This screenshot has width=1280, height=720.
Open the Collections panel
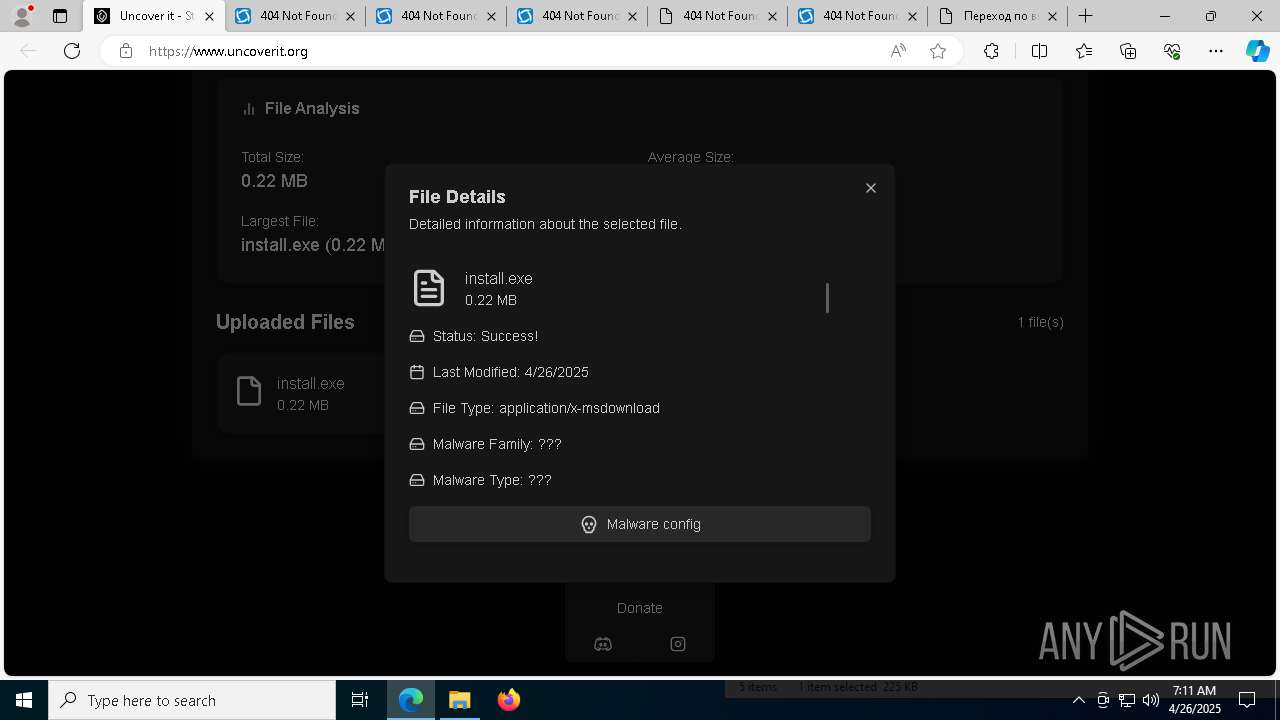click(x=1128, y=51)
